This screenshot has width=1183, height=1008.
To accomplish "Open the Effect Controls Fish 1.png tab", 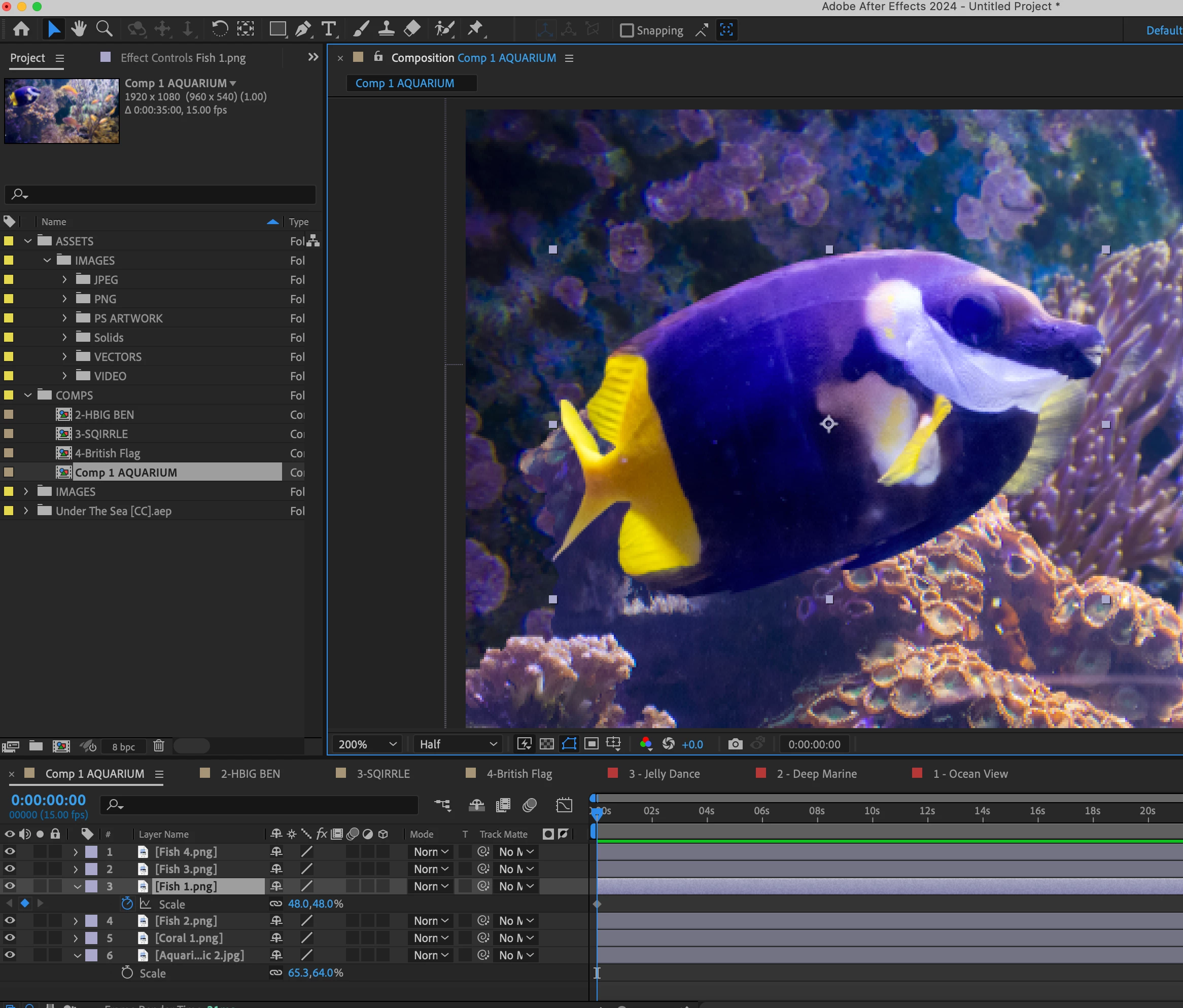I will click(183, 58).
